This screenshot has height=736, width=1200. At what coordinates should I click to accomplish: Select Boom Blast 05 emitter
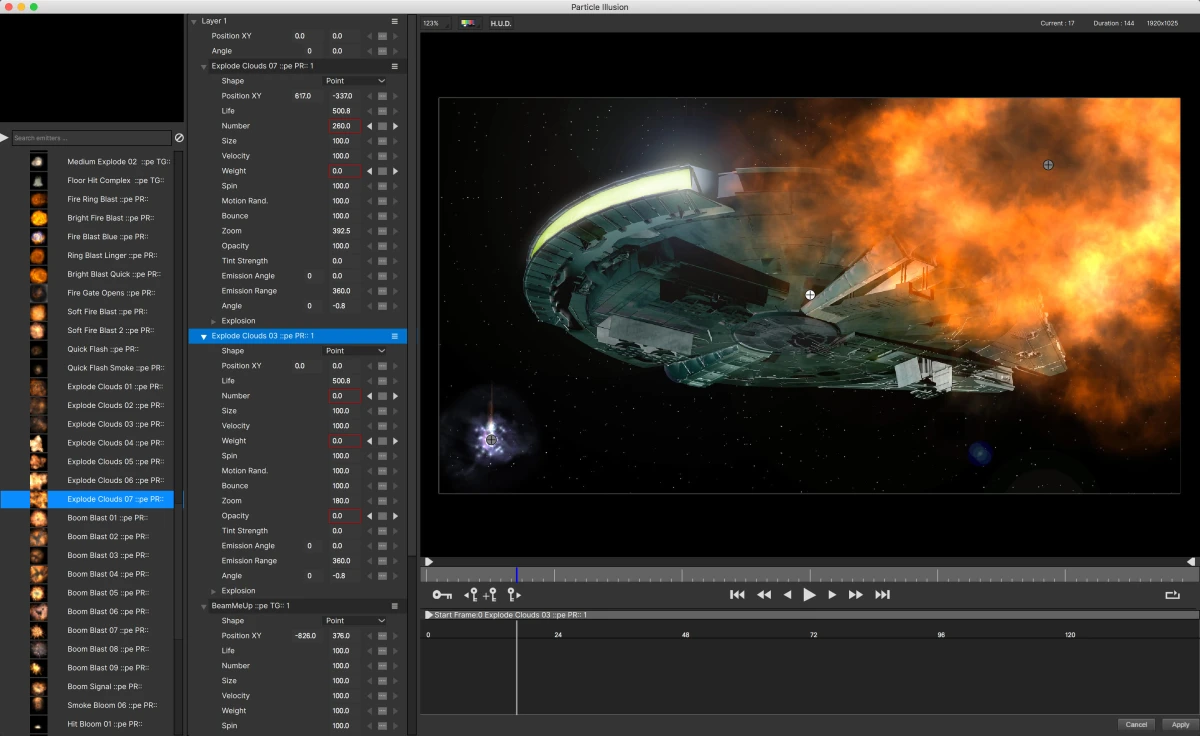(x=109, y=593)
